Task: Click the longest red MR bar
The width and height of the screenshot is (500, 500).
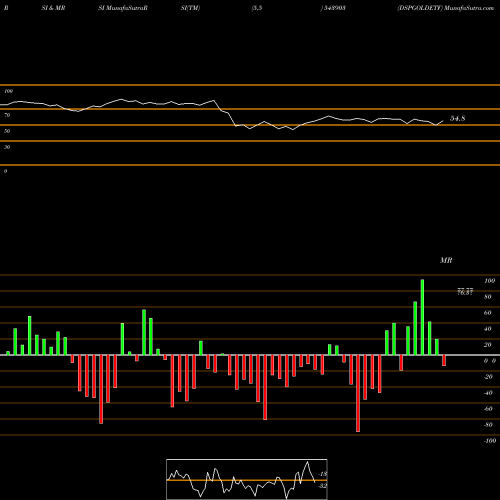Action: tap(358, 393)
